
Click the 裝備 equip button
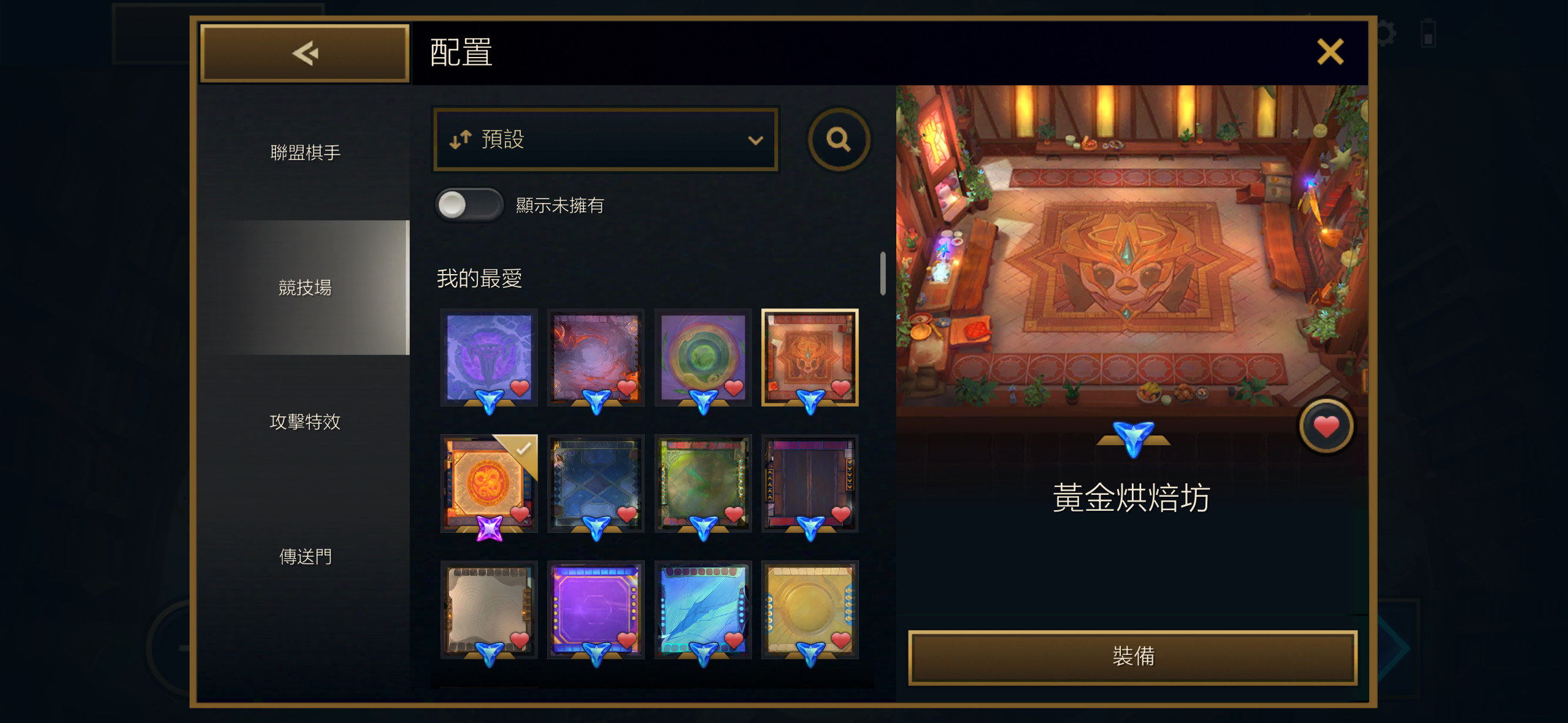pos(1132,656)
